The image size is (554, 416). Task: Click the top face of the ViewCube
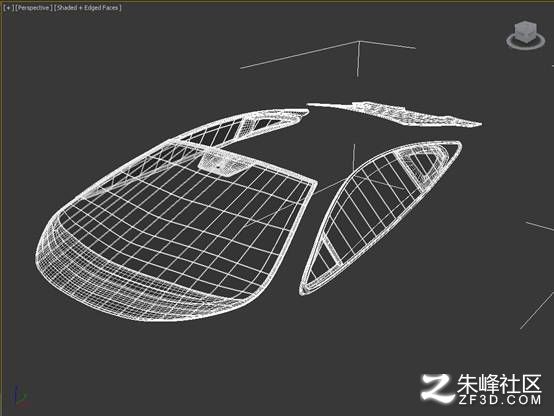(x=526, y=25)
